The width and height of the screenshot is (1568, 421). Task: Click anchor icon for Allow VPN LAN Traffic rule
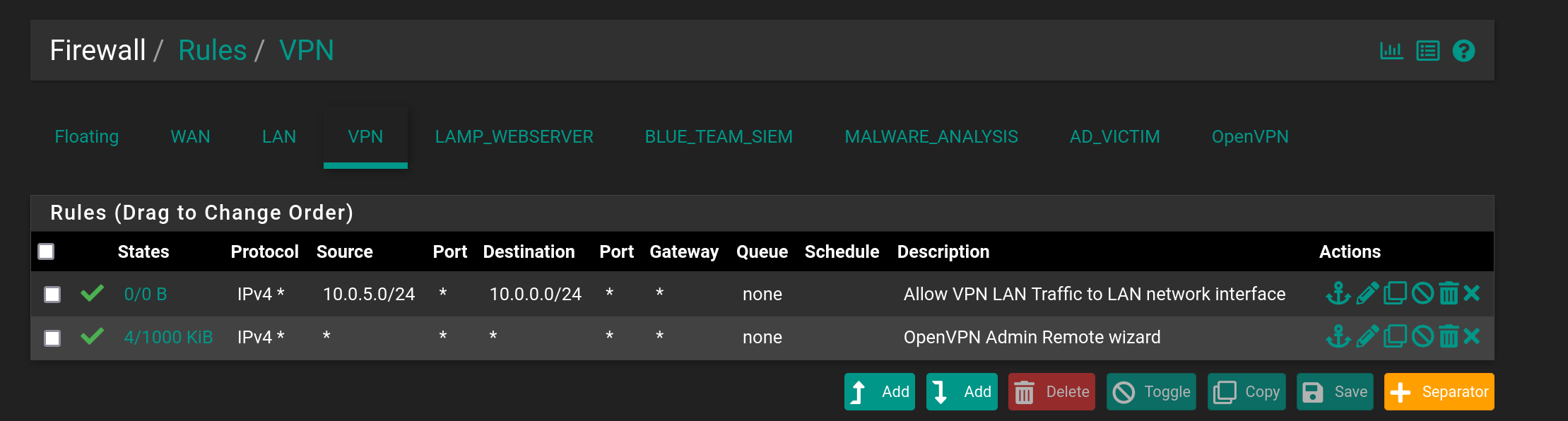pos(1338,293)
